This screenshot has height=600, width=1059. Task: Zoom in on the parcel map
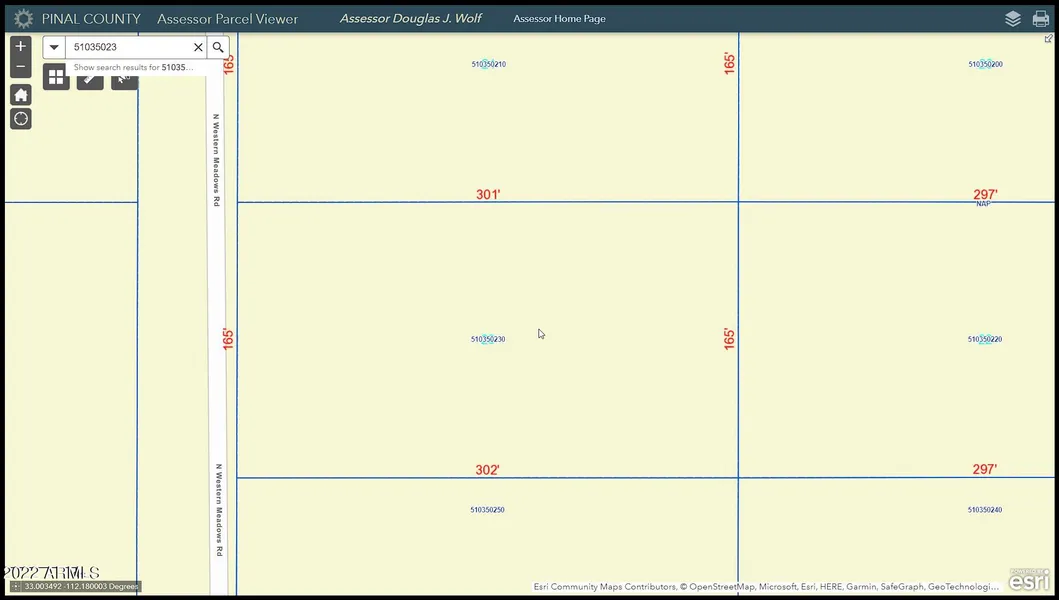21,46
